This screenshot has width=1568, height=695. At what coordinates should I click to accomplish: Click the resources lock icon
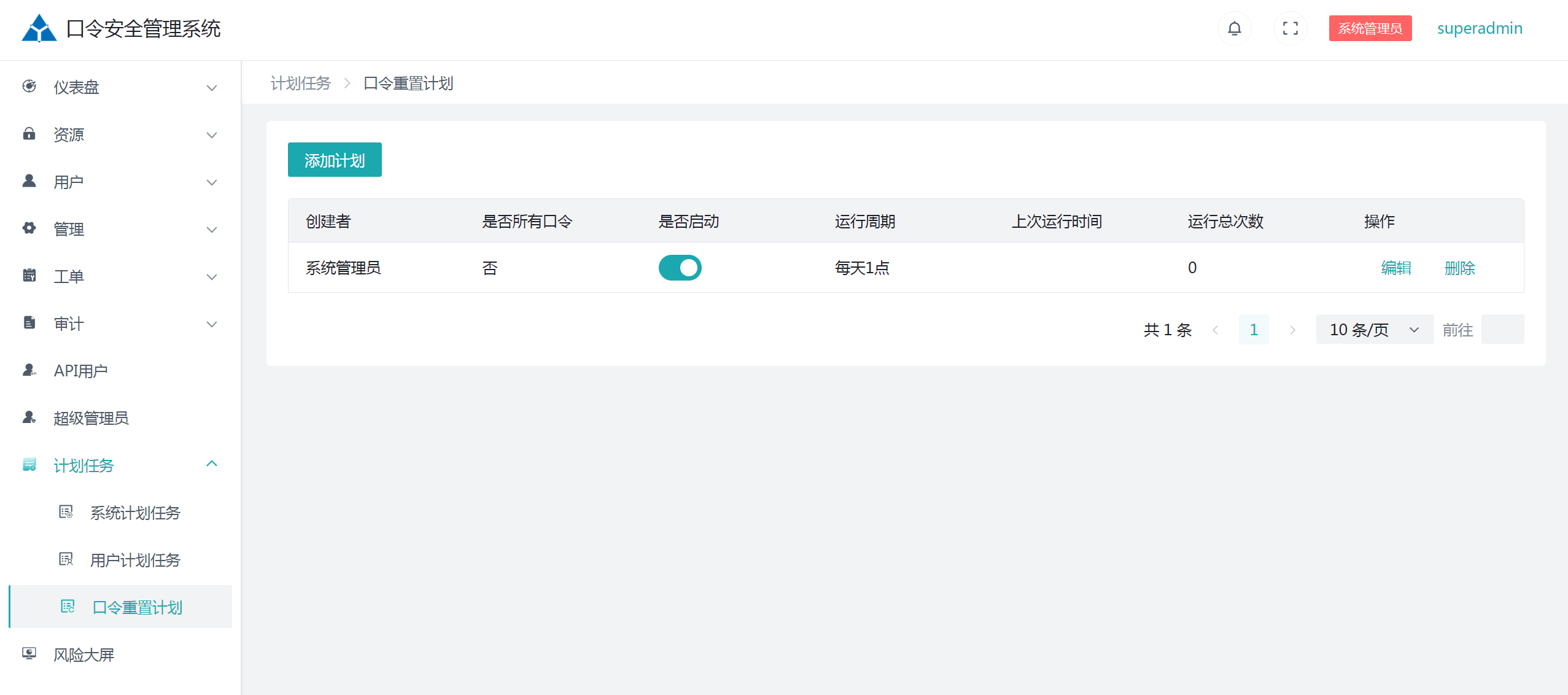(x=29, y=134)
